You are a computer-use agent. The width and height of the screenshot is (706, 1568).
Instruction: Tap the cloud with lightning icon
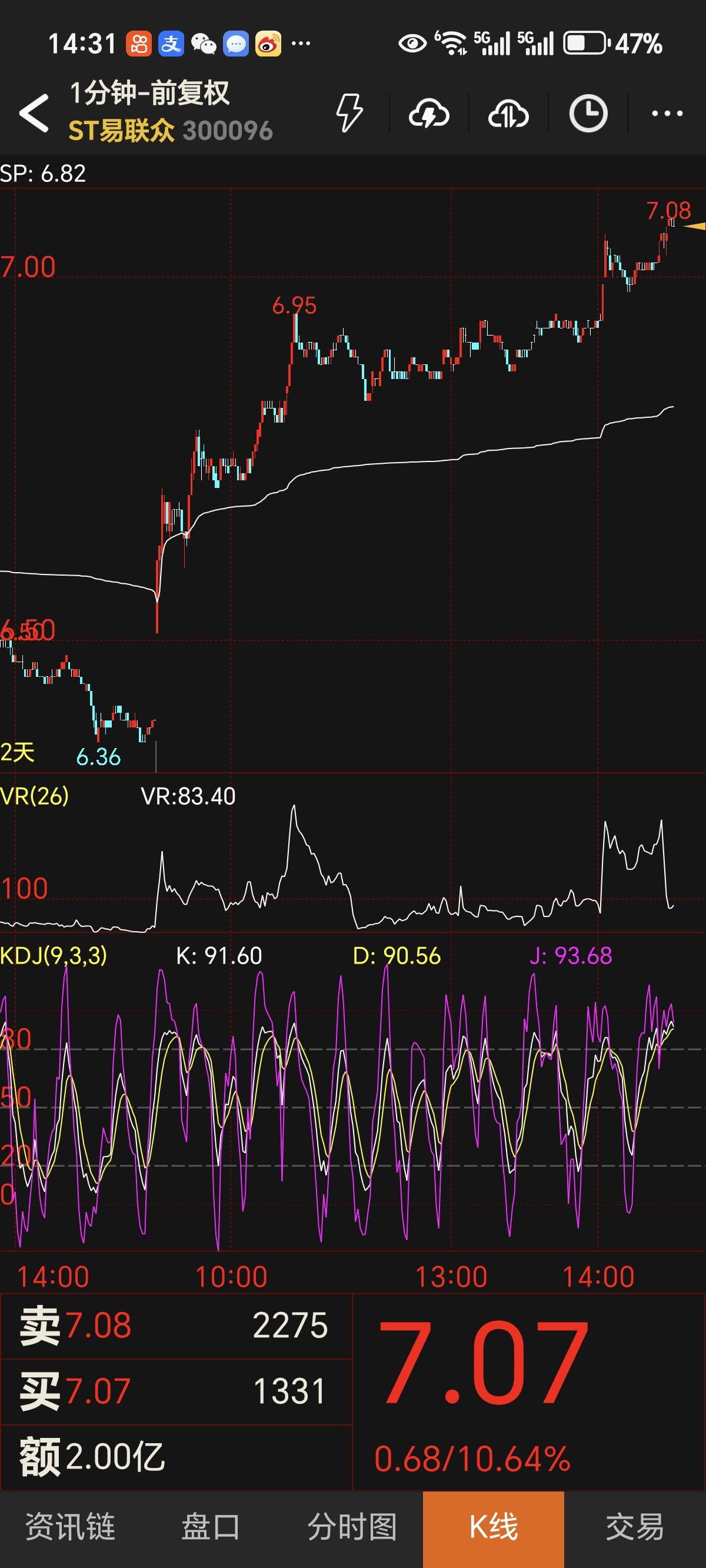coord(429,114)
